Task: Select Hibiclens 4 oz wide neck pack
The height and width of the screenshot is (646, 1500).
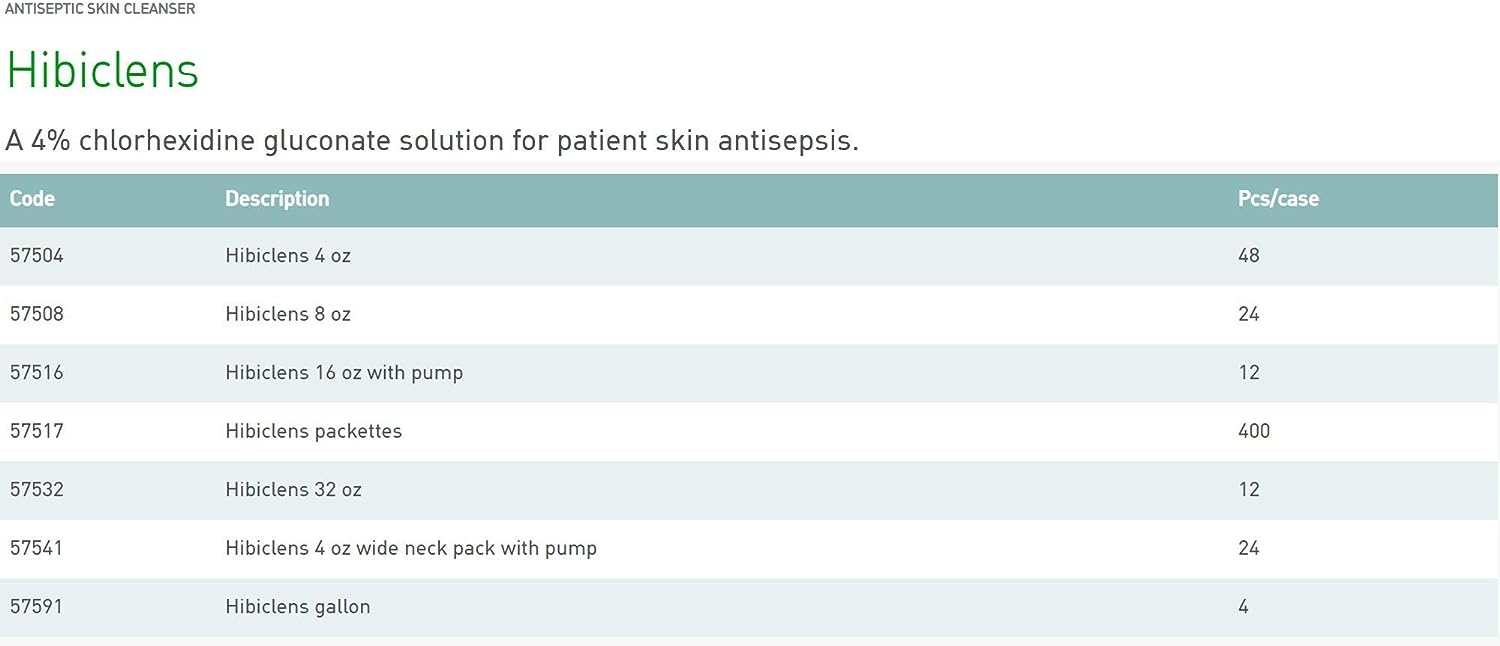Action: (411, 548)
